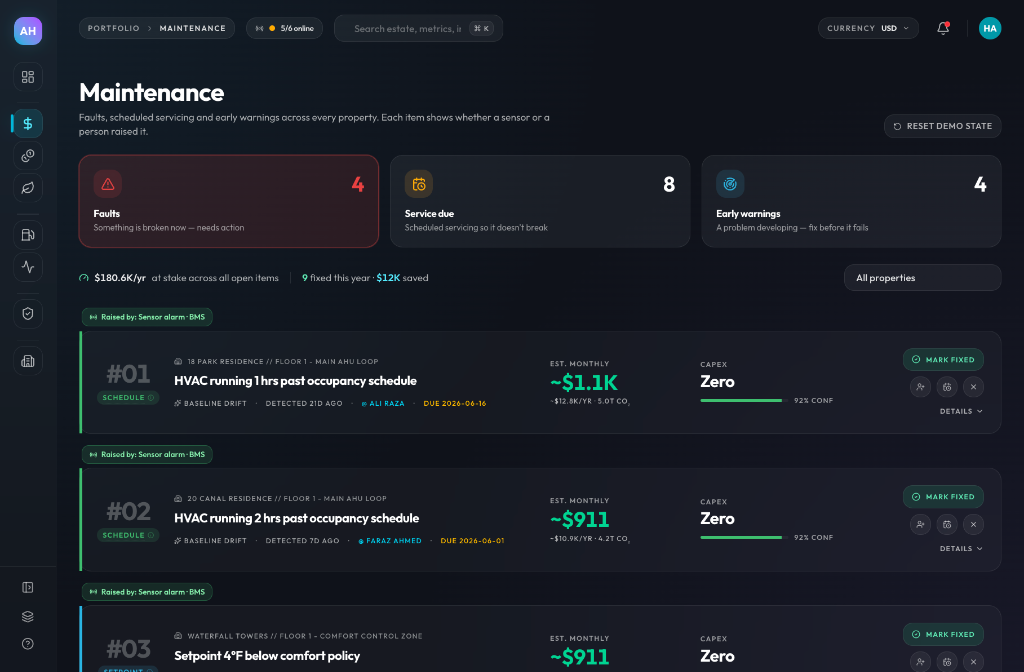1024x672 pixels.
Task: Click the SCHEDULE tag under #02
Action: 128,535
